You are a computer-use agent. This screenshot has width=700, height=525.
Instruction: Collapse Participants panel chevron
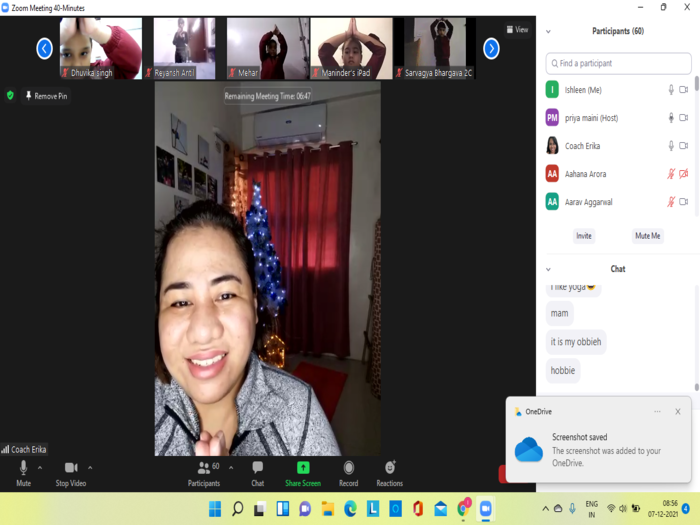pyautogui.click(x=548, y=32)
